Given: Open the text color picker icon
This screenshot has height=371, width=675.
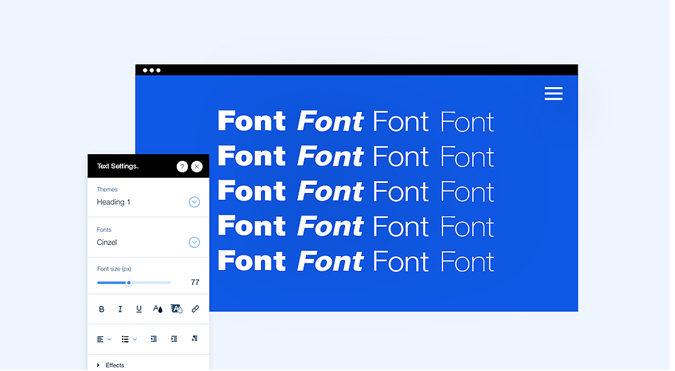Looking at the screenshot, I should pos(158,309).
